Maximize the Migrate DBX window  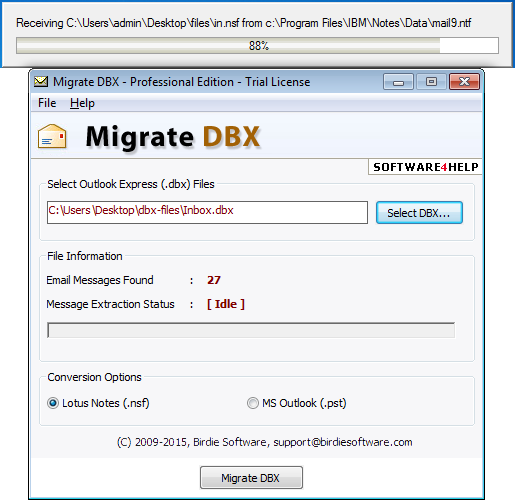click(x=431, y=82)
